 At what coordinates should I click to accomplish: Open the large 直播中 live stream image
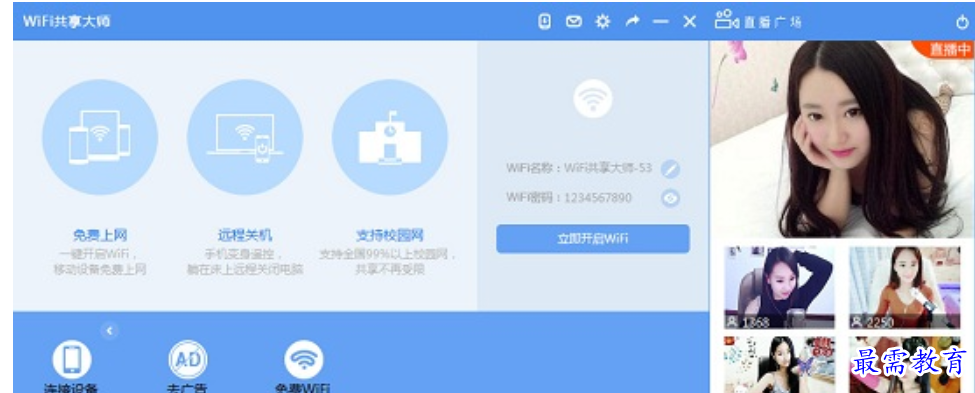843,139
